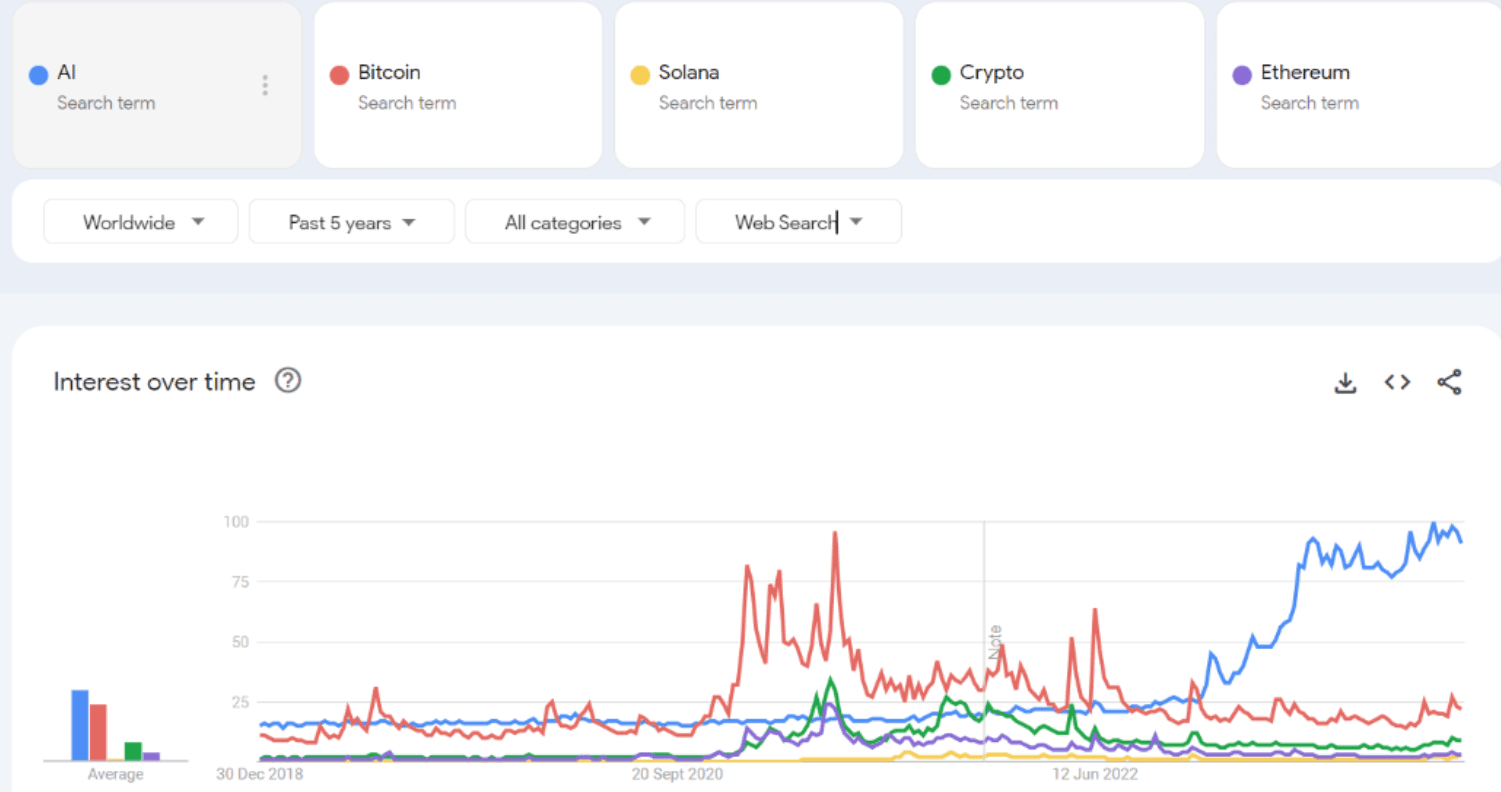Select the blue AI color dot
1501x792 pixels.
coord(39,75)
